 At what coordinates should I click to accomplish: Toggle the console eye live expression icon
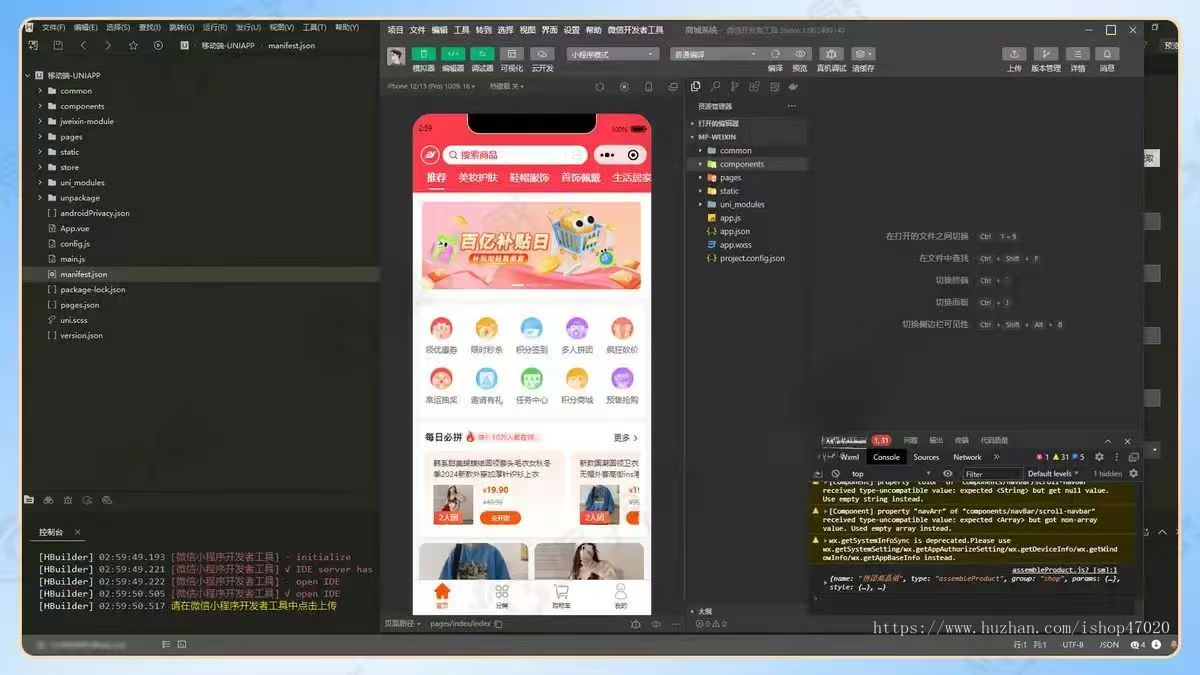[x=948, y=474]
